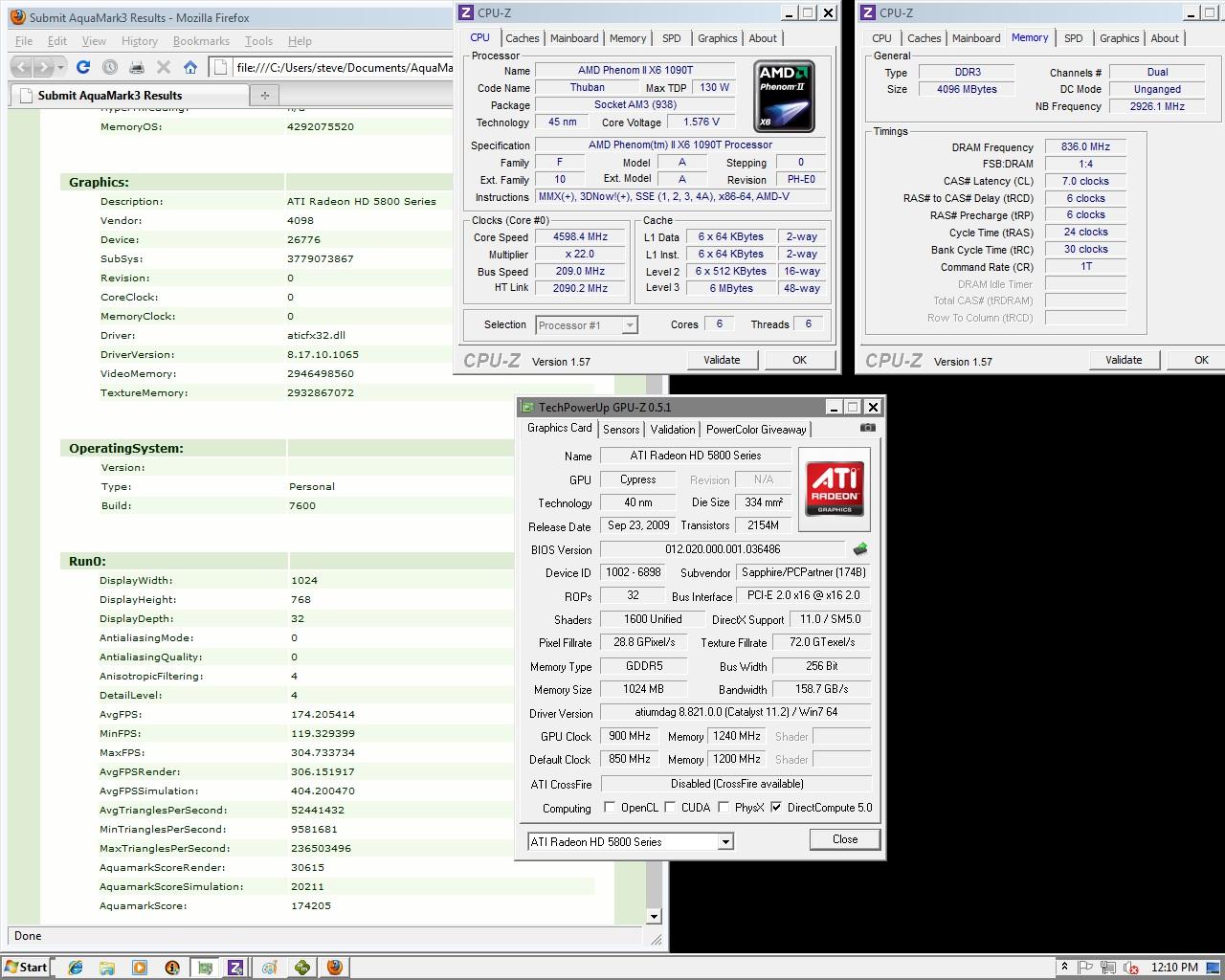The width and height of the screenshot is (1225, 980).
Task: Reload the page in Firefox
Action: [83, 67]
